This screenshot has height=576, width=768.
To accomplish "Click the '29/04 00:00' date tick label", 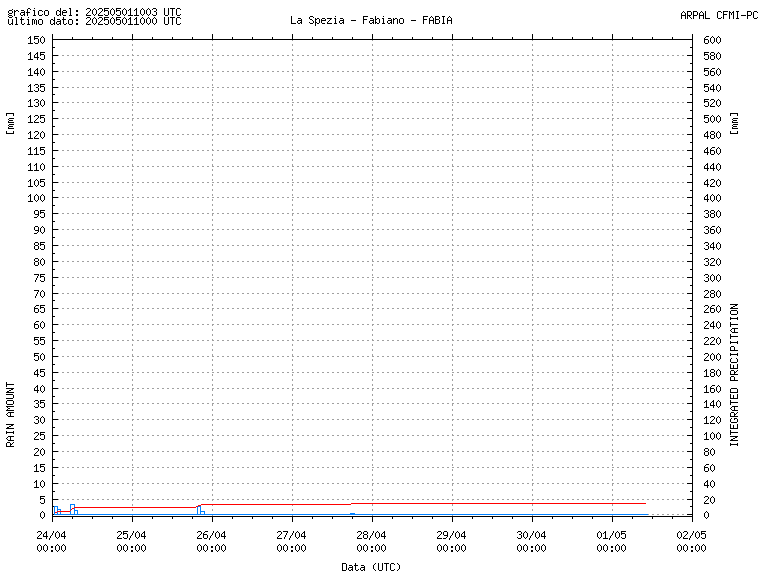I will [x=452, y=541].
